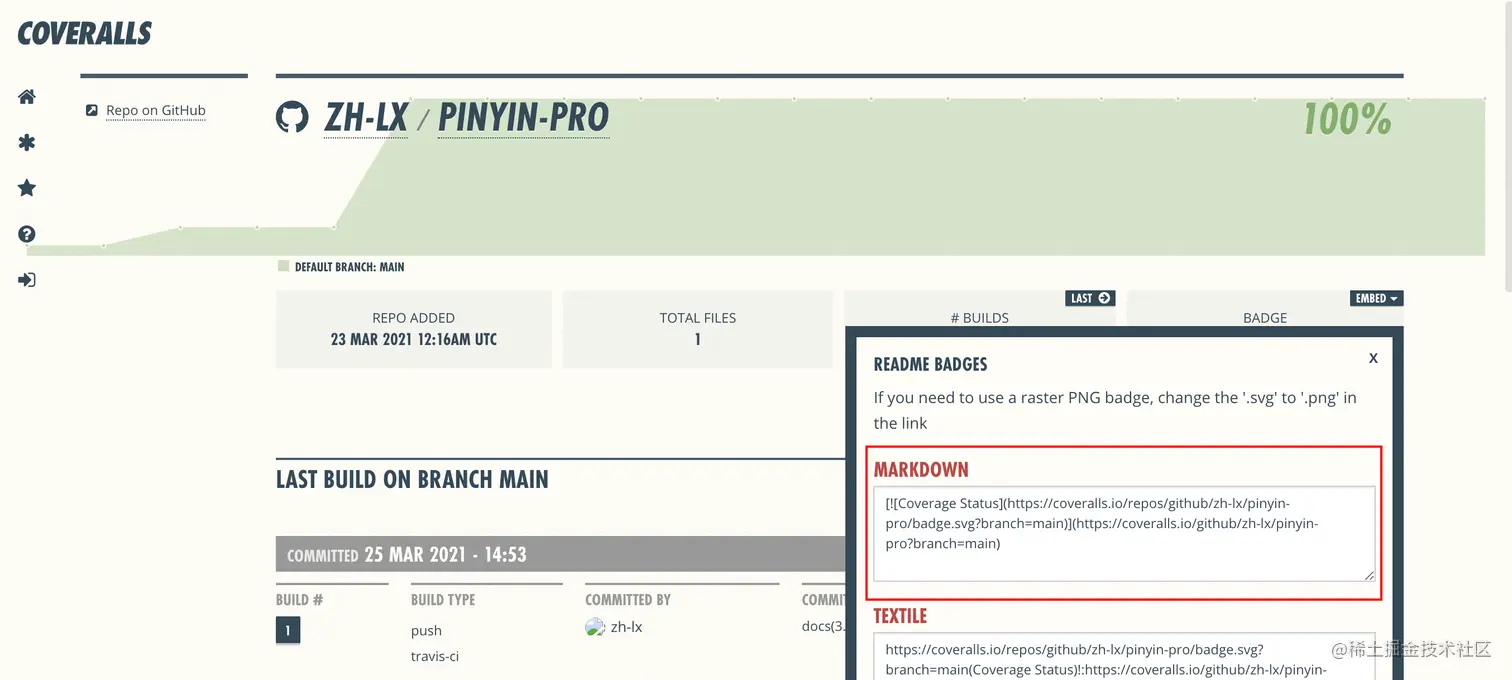The width and height of the screenshot is (1512, 680).
Task: Open the ZH-LX owner link
Action: pos(366,118)
